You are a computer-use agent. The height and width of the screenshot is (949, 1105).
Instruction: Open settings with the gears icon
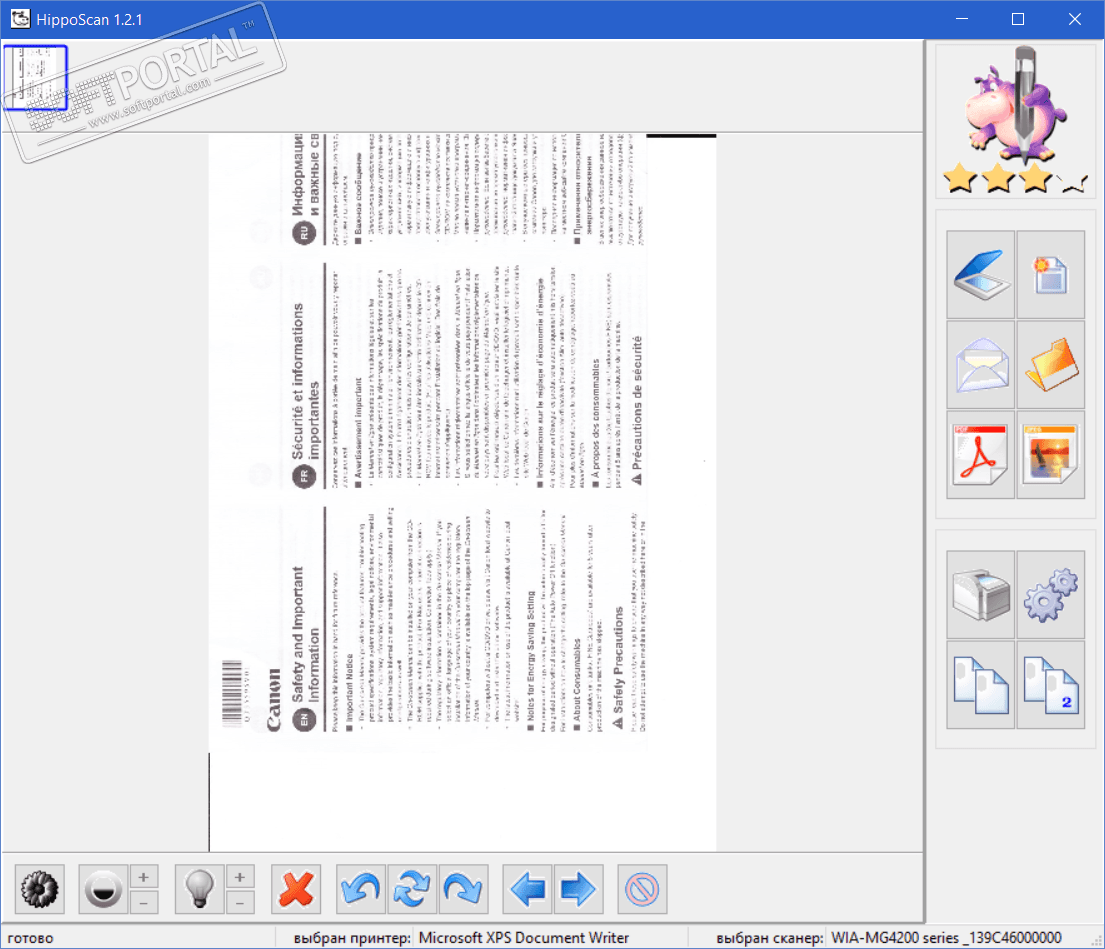point(1050,595)
